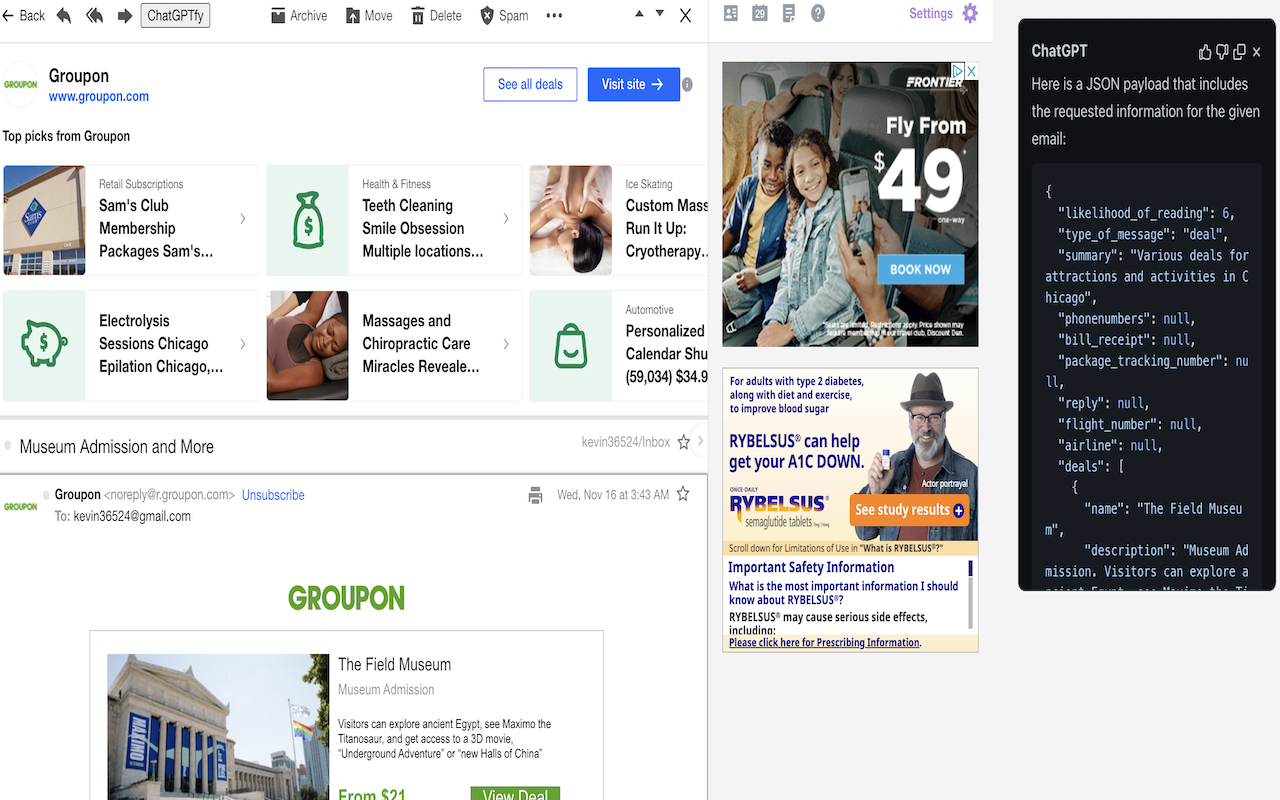The height and width of the screenshot is (800, 1280).
Task: Click the kevin36524/Inbox folder label
Action: [626, 442]
